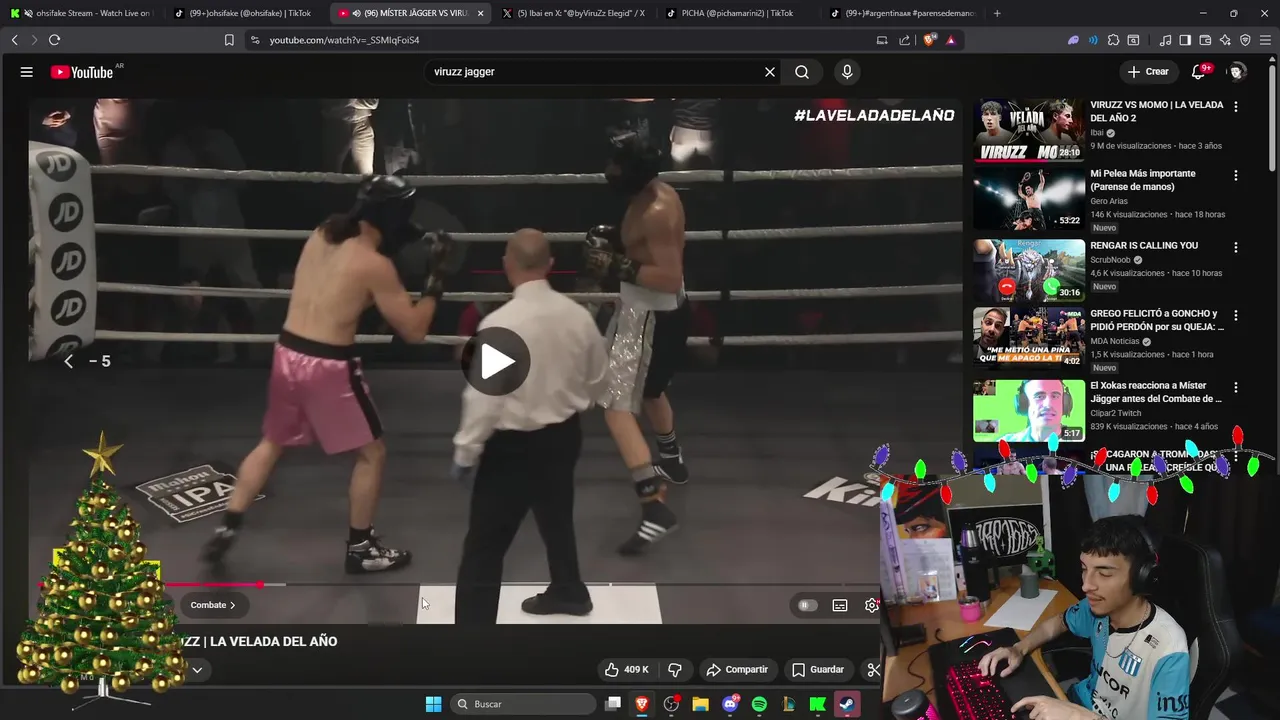Open Brave Shields lion icon
This screenshot has height=720, width=1280.
tap(929, 40)
